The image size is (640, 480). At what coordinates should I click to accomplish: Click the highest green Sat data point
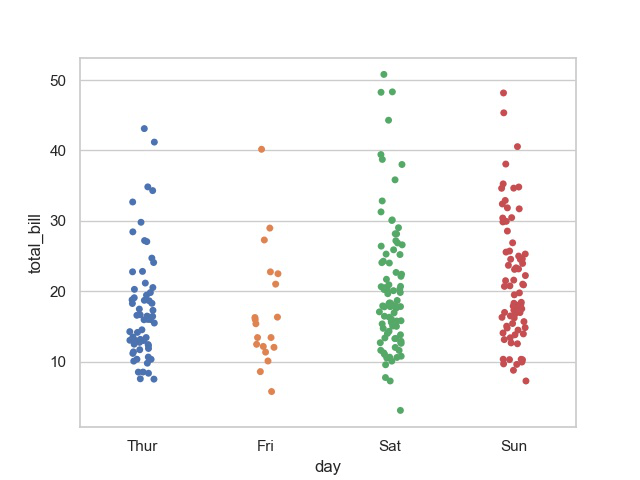(x=384, y=74)
